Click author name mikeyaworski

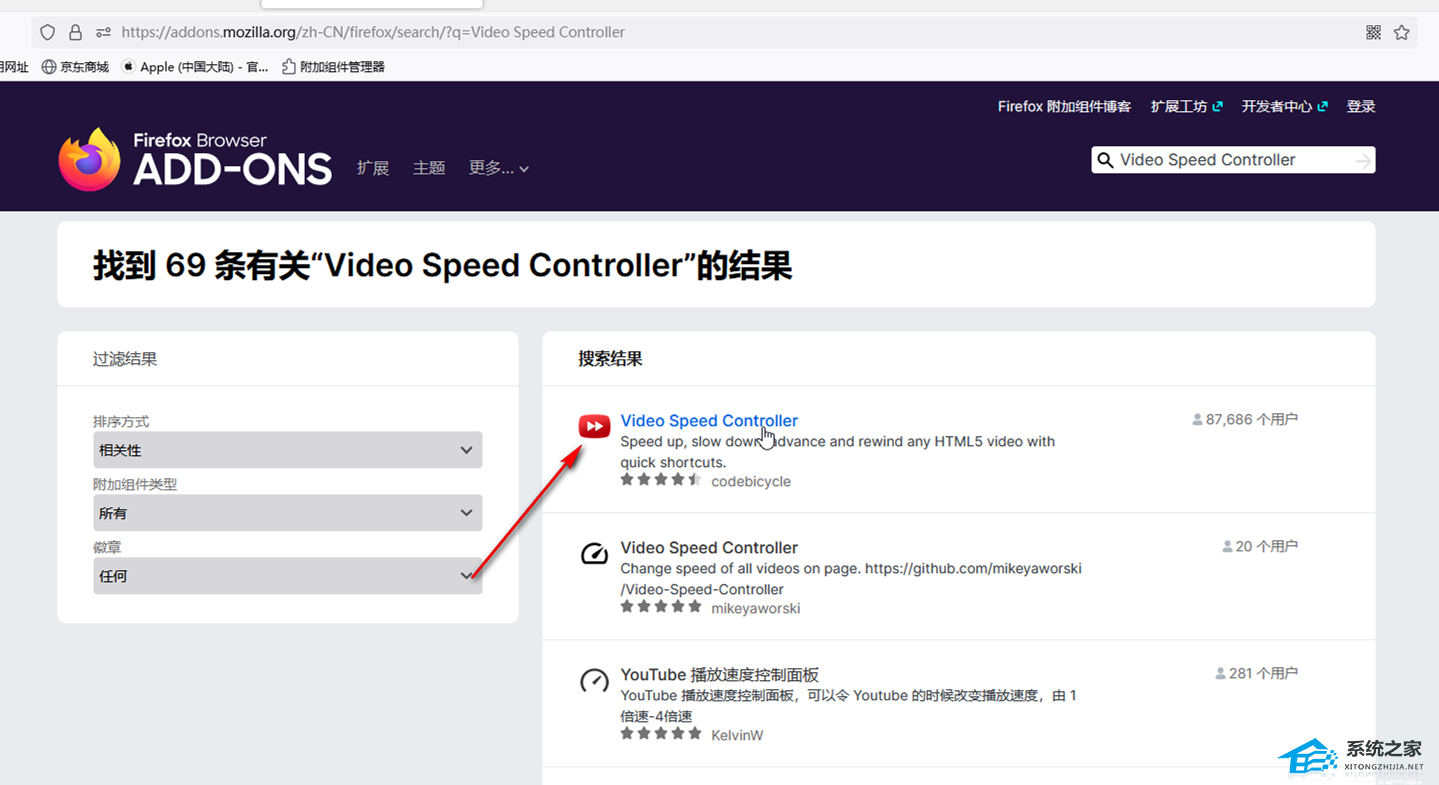(756, 608)
